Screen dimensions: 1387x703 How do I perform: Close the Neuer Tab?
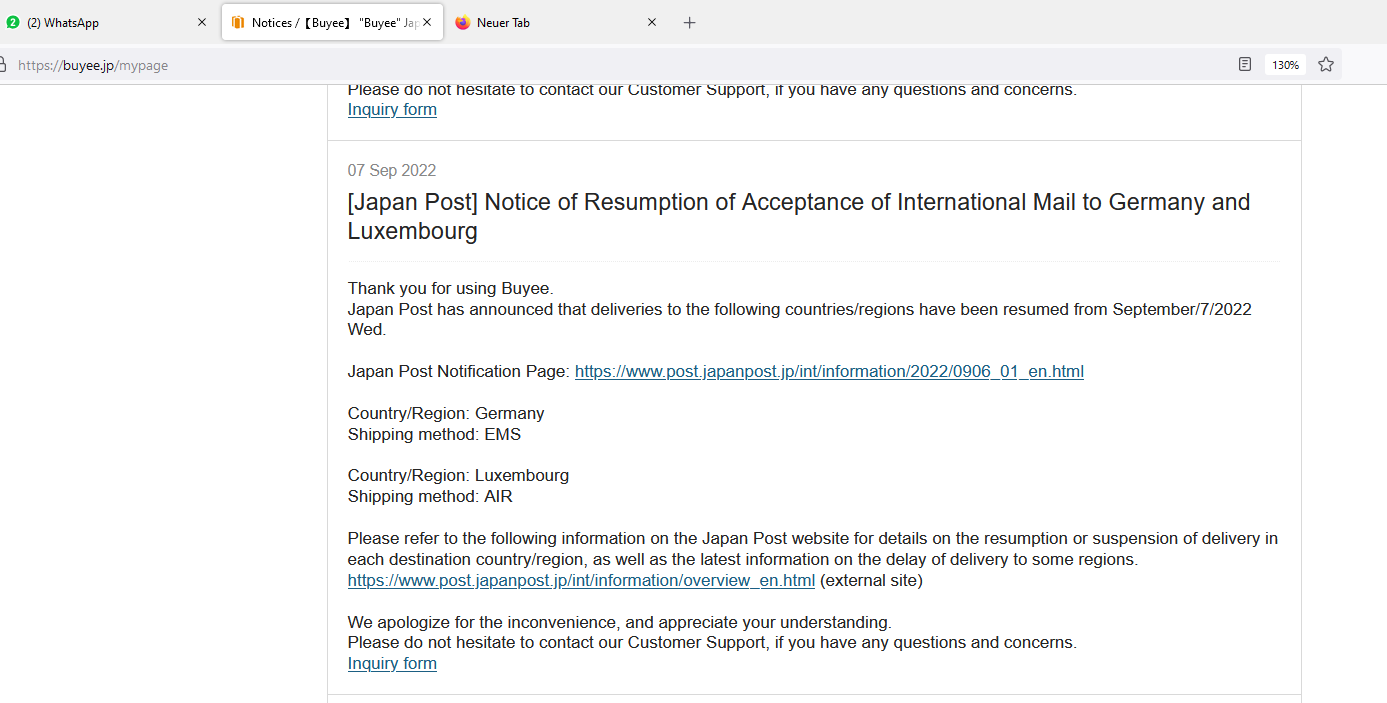(652, 23)
